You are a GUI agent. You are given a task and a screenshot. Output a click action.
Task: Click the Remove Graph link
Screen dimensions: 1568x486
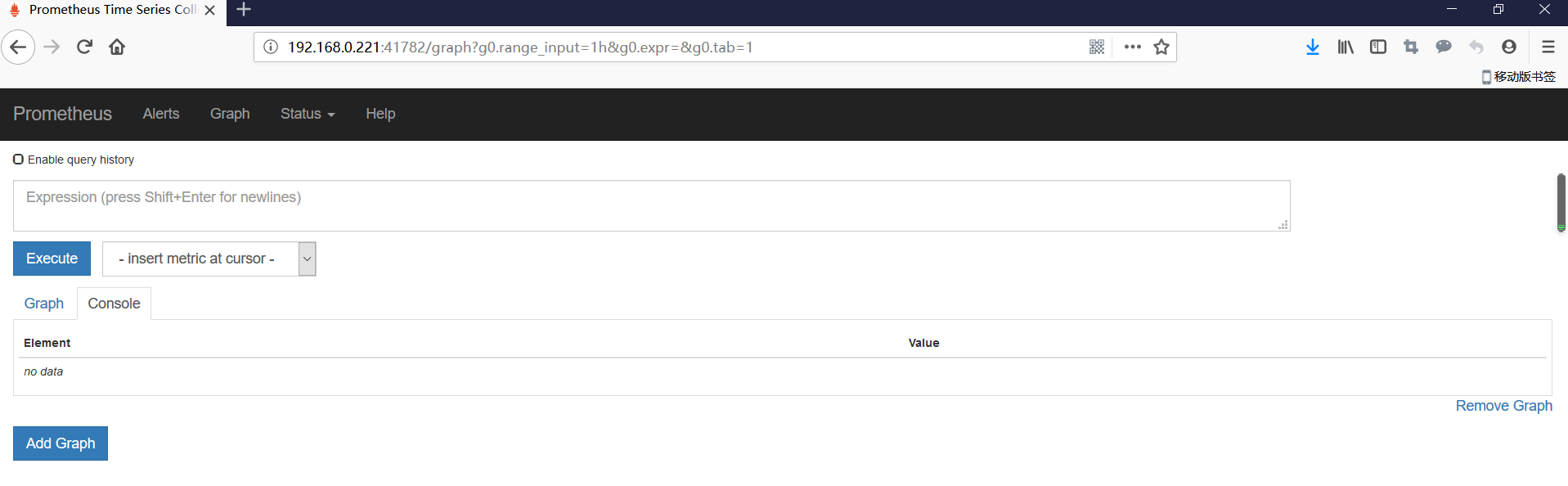(1503, 406)
